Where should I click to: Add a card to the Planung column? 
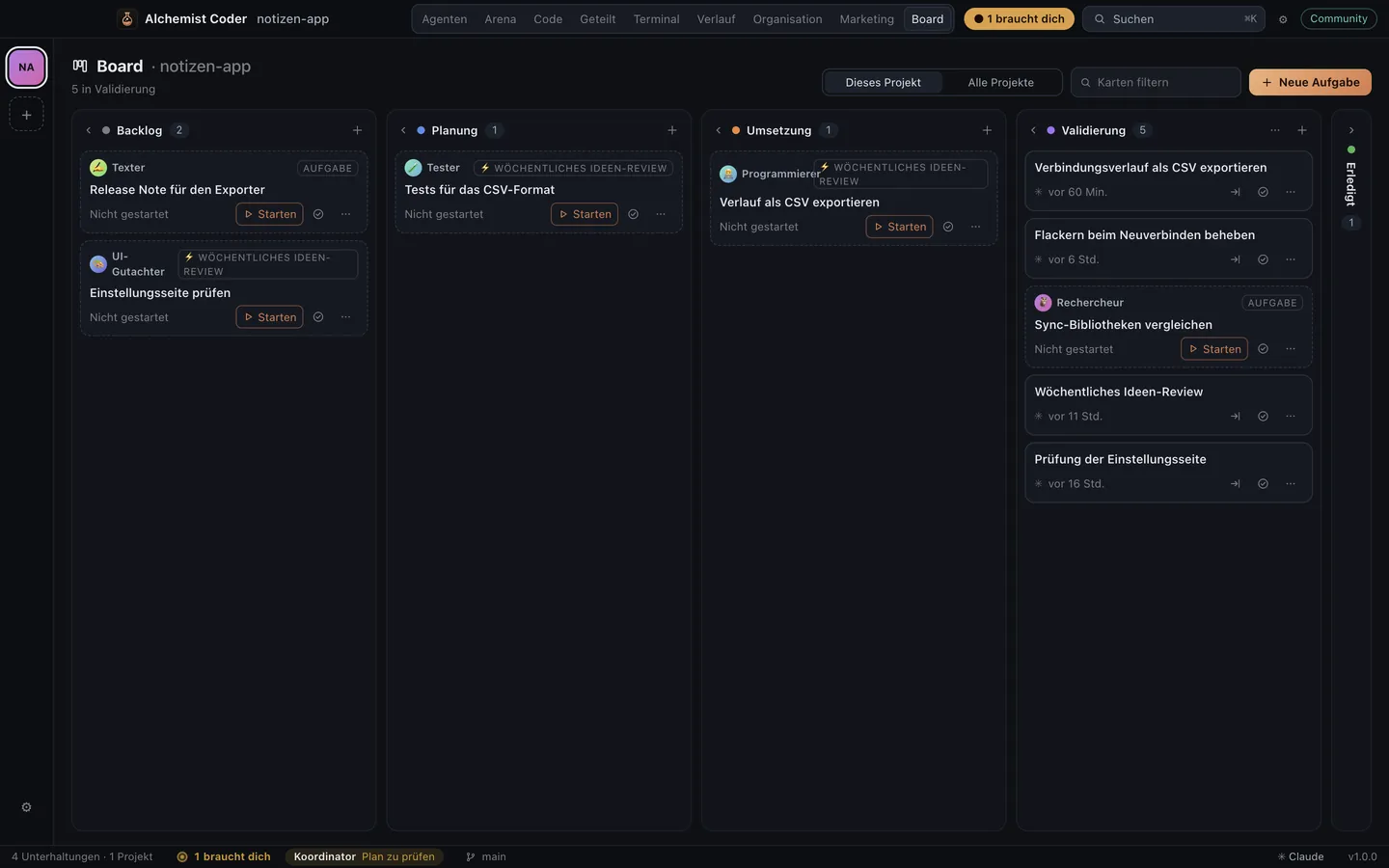672,130
